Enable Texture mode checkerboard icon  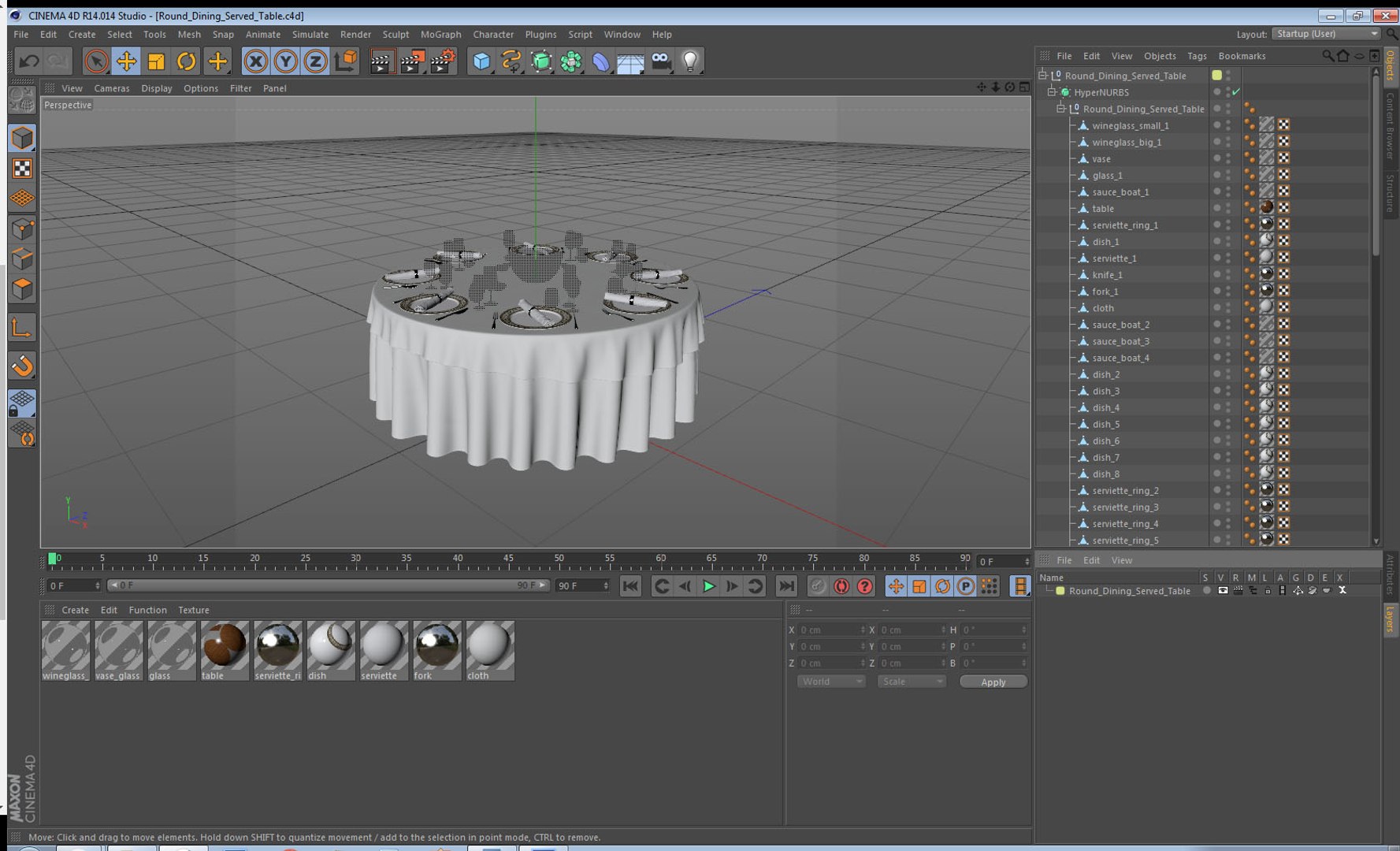coord(22,168)
